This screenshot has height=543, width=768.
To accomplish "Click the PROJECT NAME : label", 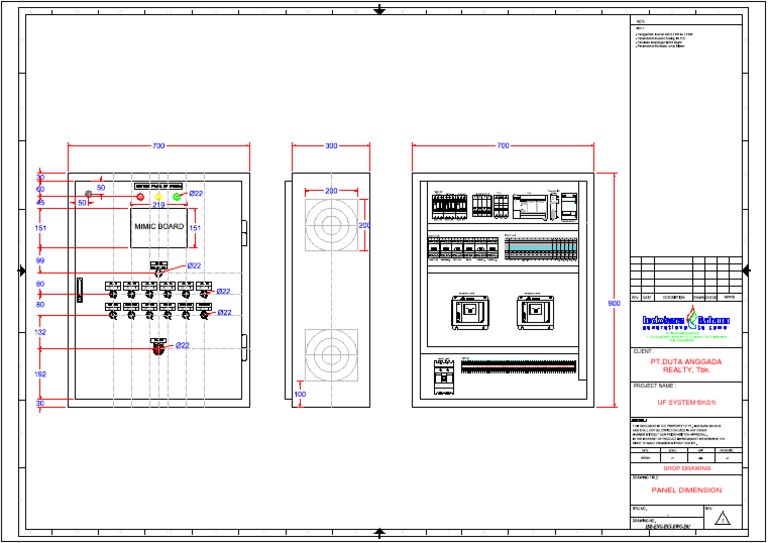I will [x=654, y=386].
